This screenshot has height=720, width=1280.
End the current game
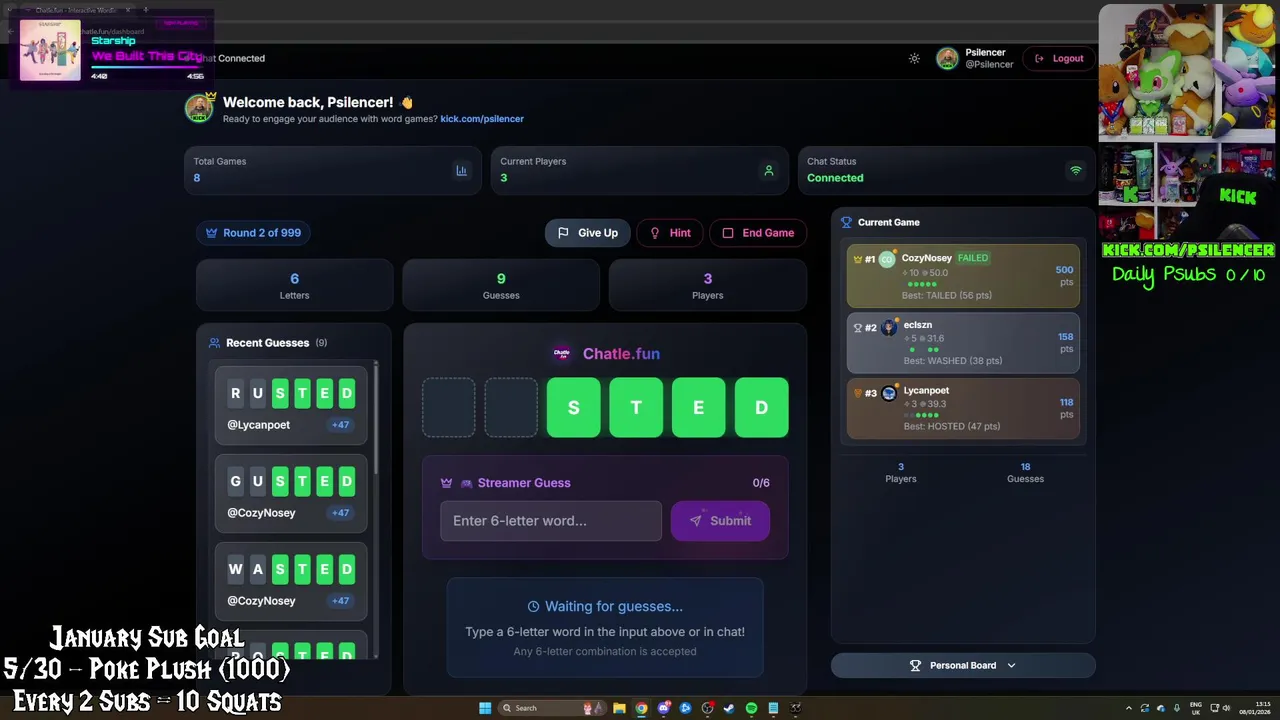[x=758, y=233]
